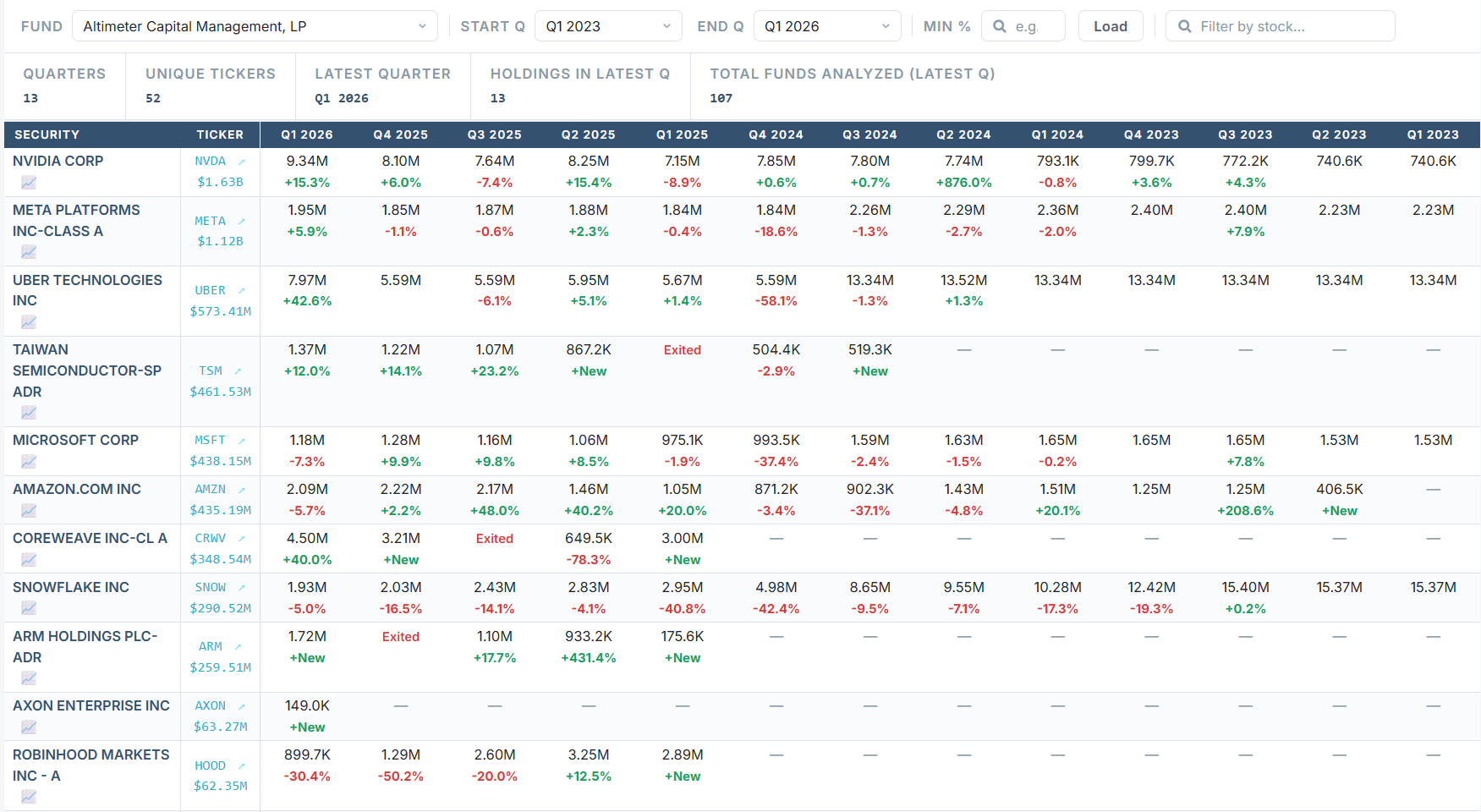Click external link arrow beside AXON

pyautogui.click(x=242, y=706)
